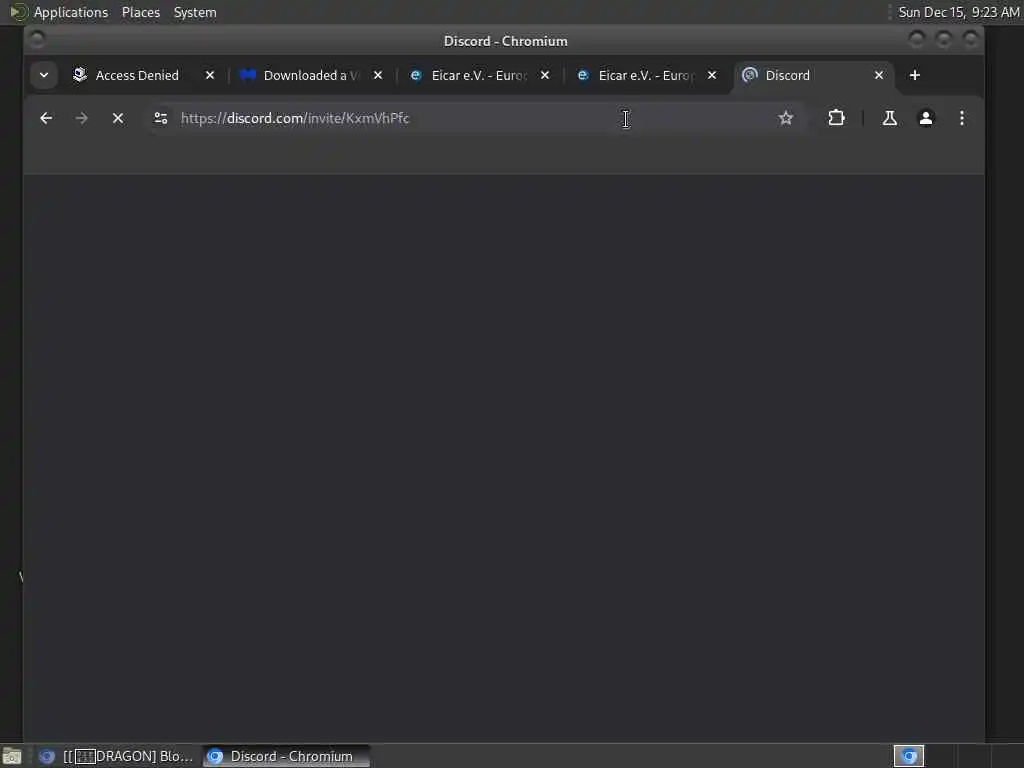This screenshot has height=768, width=1024.
Task: View site information icon in address bar
Action: (161, 118)
